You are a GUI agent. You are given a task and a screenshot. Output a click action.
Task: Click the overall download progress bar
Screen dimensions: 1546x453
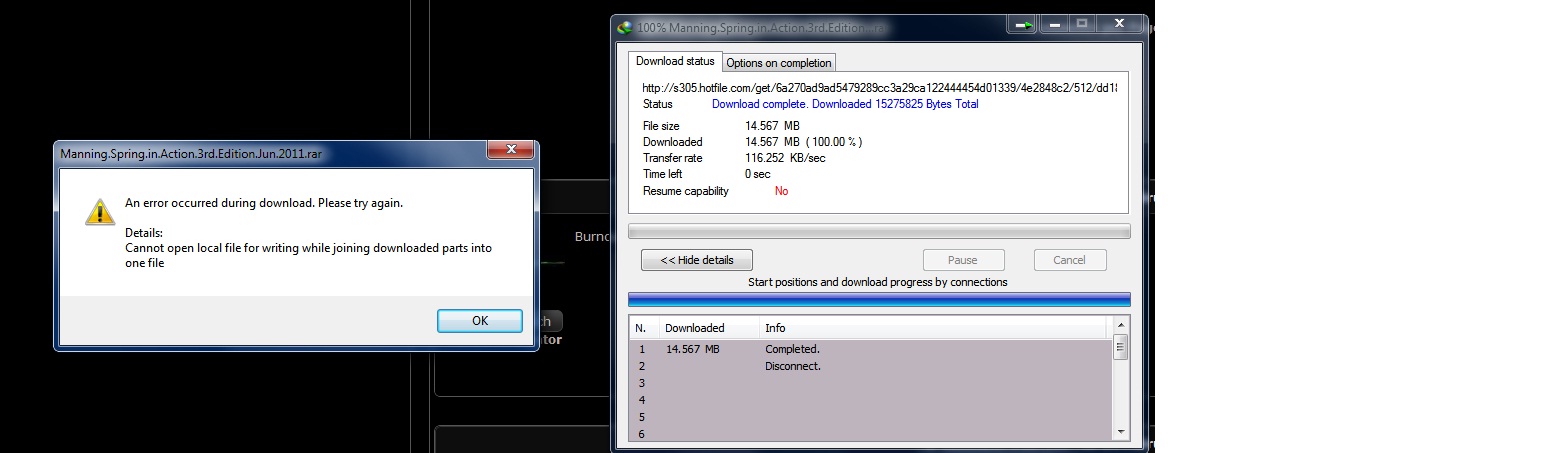879,231
